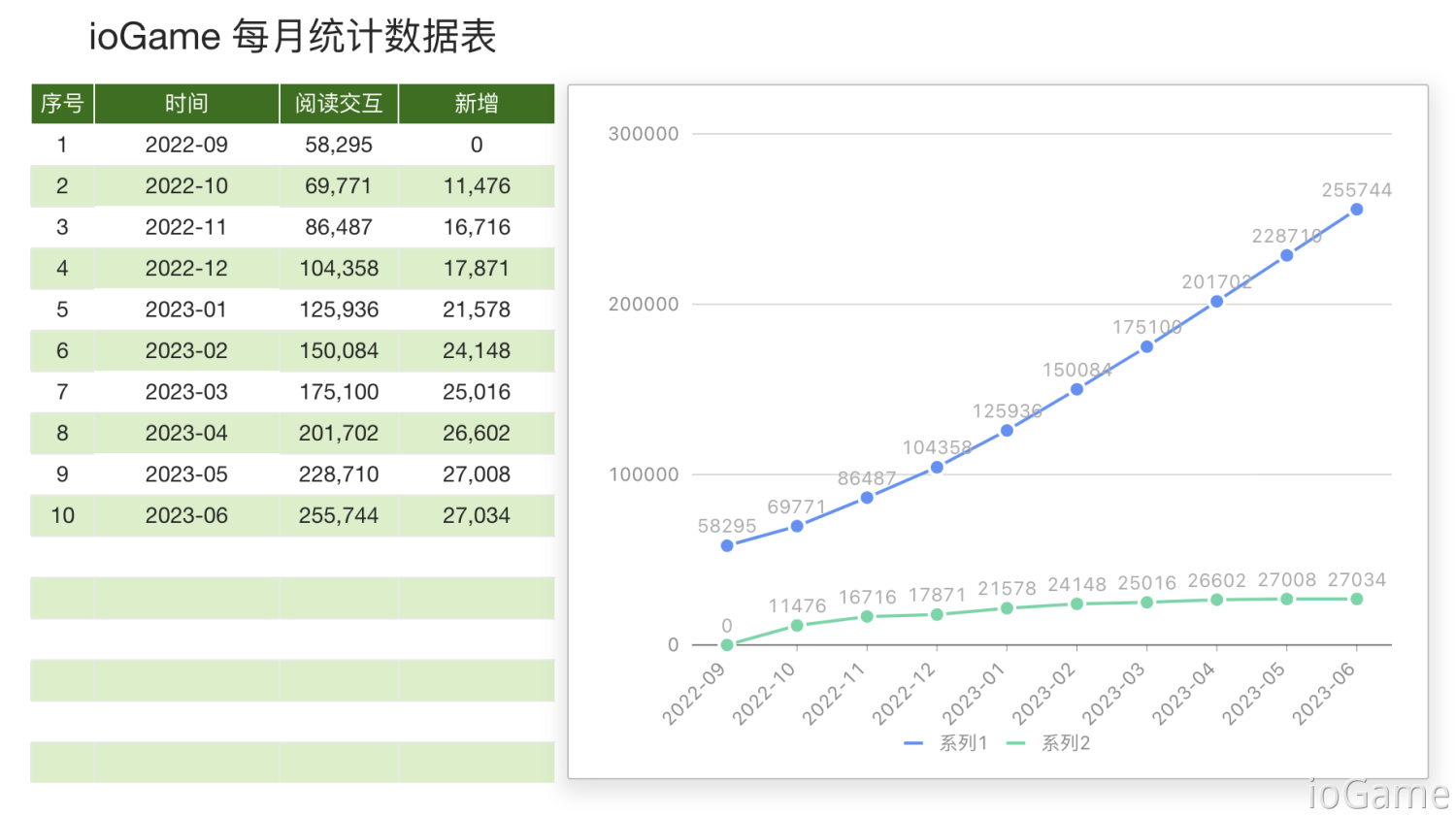Select table cell 16,716
Viewport: 1456px width, 816px height.
pyautogui.click(x=477, y=227)
